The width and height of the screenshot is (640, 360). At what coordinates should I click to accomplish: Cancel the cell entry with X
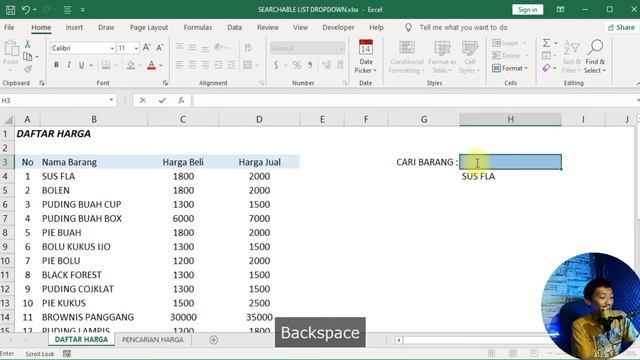142,100
